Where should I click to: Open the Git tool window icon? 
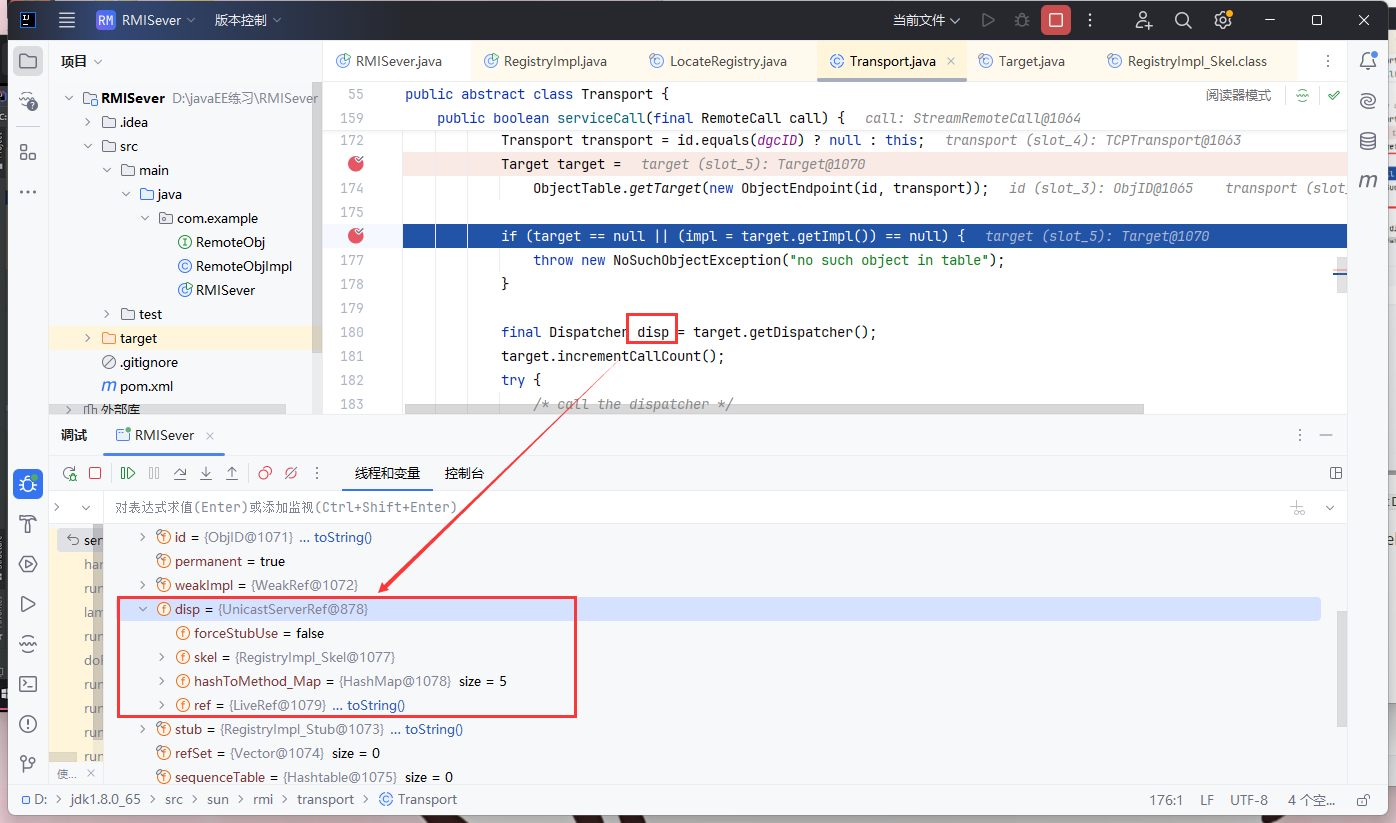pyautogui.click(x=28, y=764)
